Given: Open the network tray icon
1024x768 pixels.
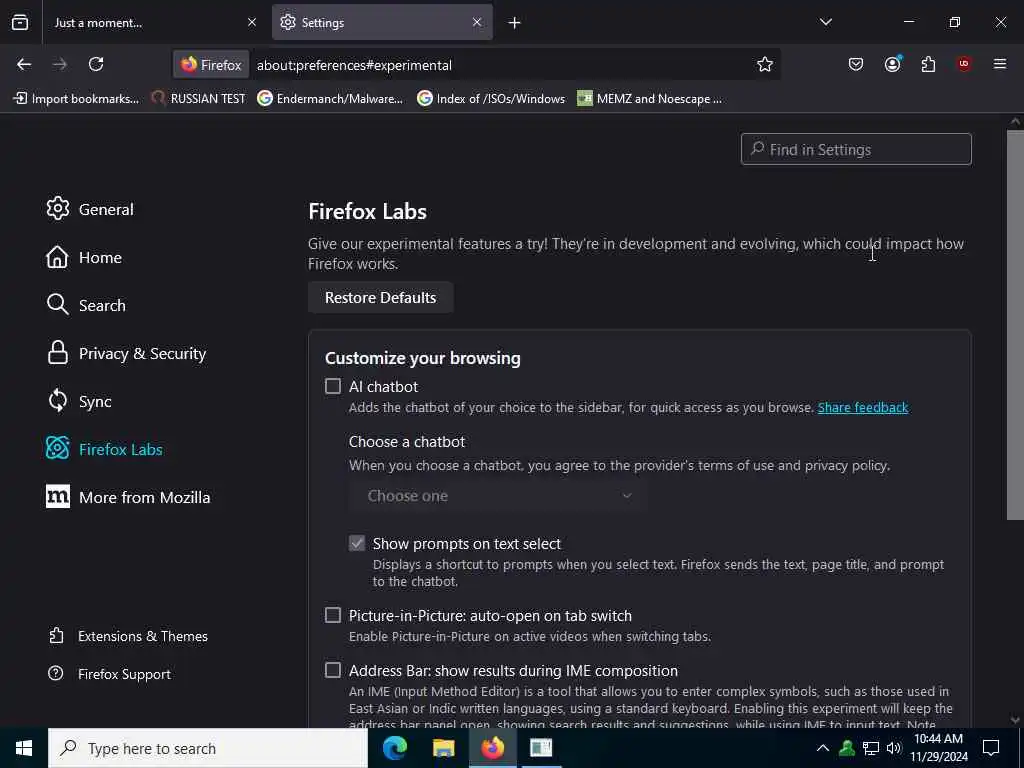Looking at the screenshot, I should (871, 748).
